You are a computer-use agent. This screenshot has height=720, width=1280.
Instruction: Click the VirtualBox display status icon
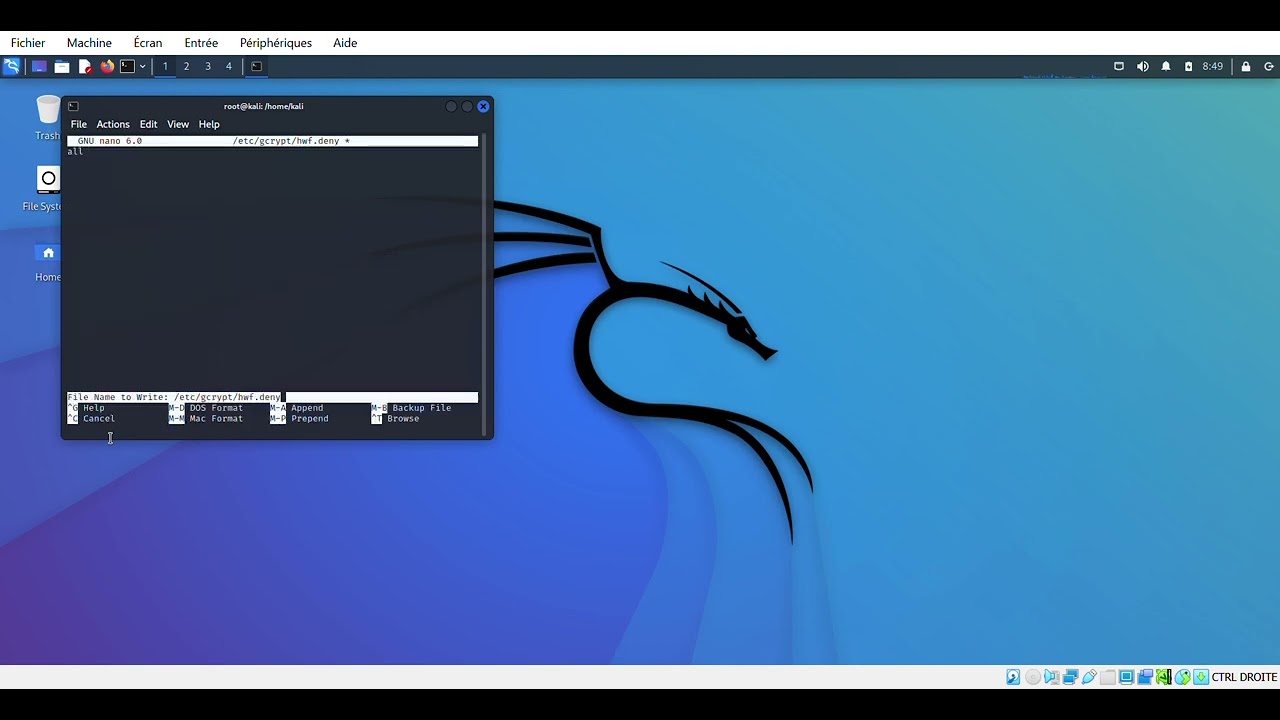[1126, 677]
